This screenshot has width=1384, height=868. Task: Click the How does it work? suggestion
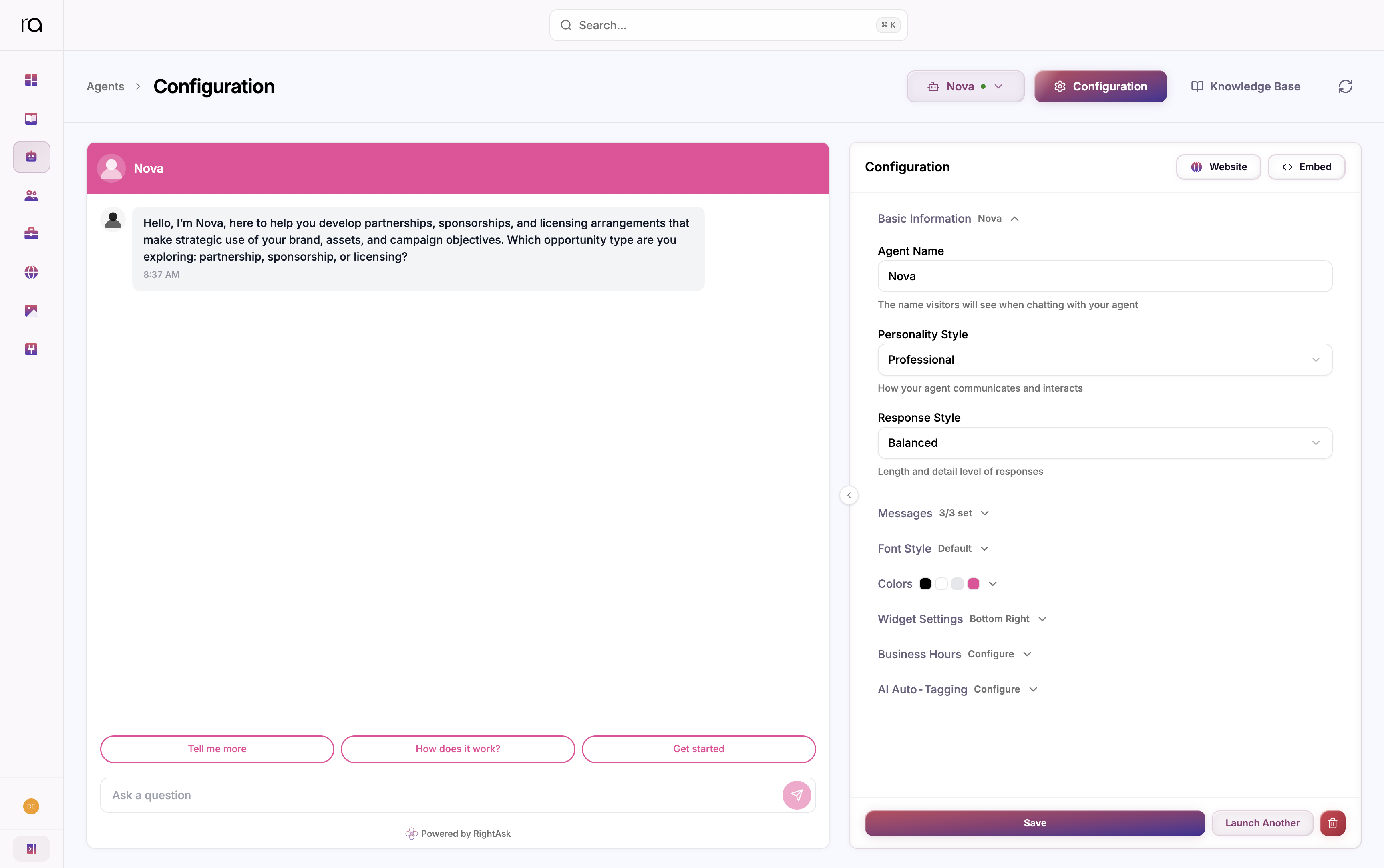coord(457,749)
